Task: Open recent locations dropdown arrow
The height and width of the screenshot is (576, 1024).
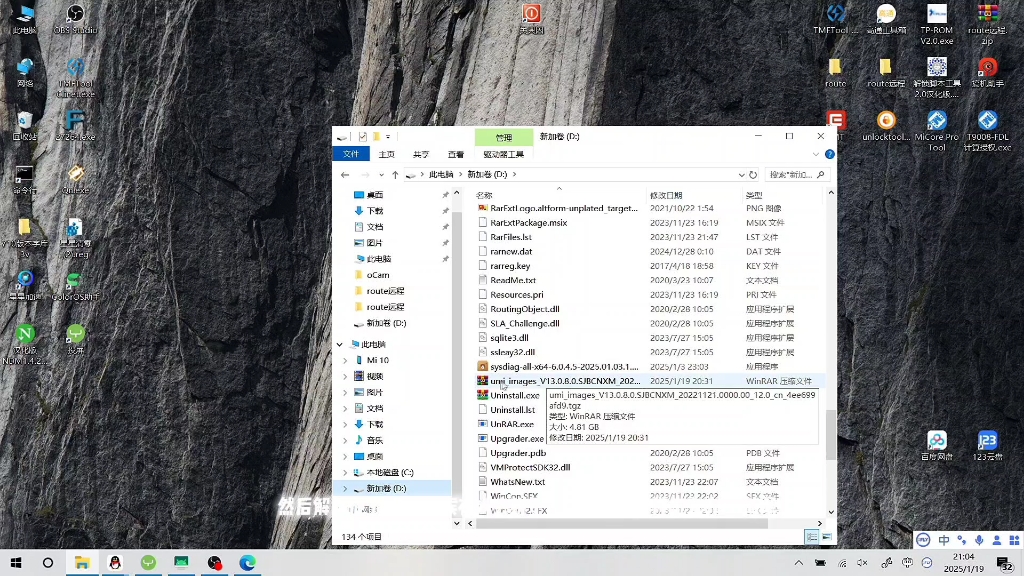Action: pos(382,174)
